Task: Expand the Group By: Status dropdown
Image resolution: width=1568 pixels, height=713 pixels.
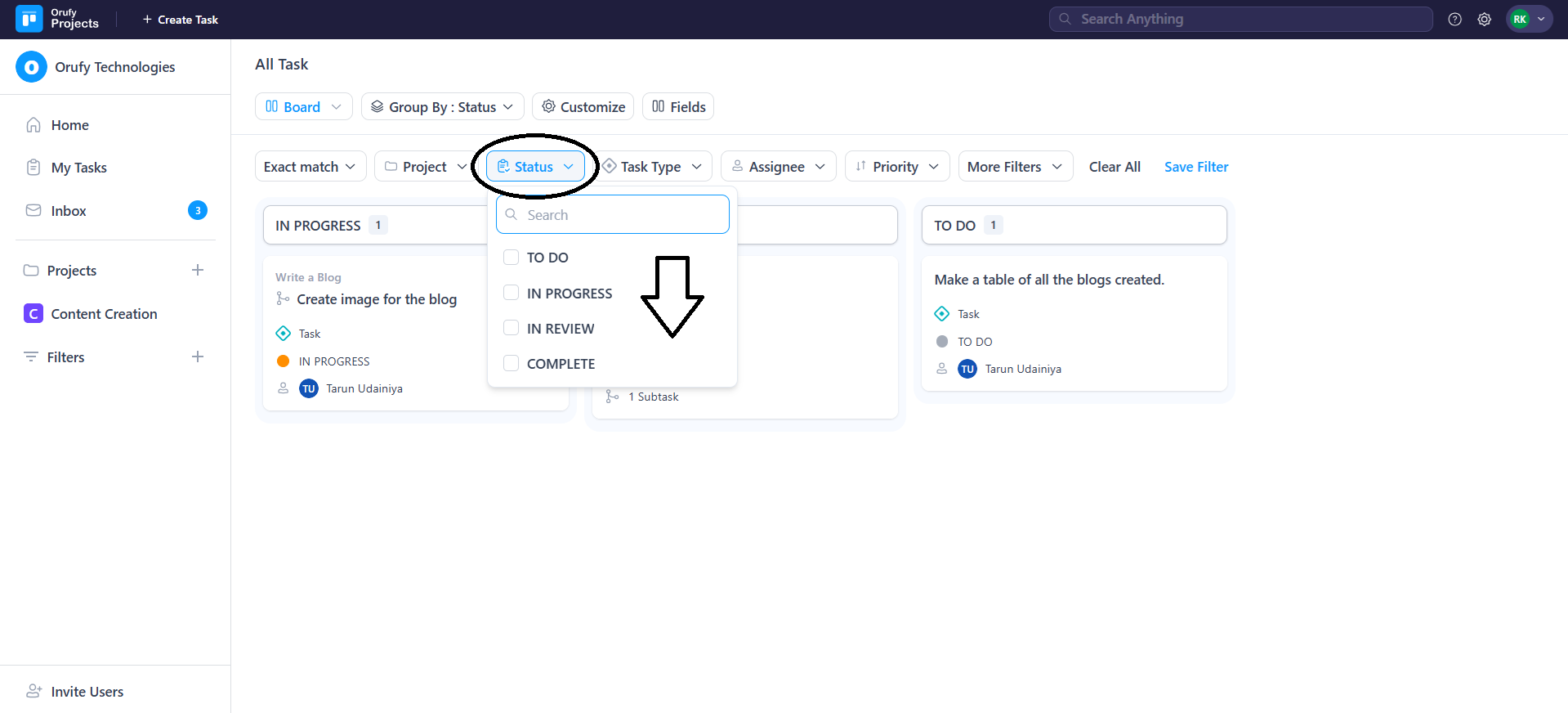Action: (x=442, y=107)
